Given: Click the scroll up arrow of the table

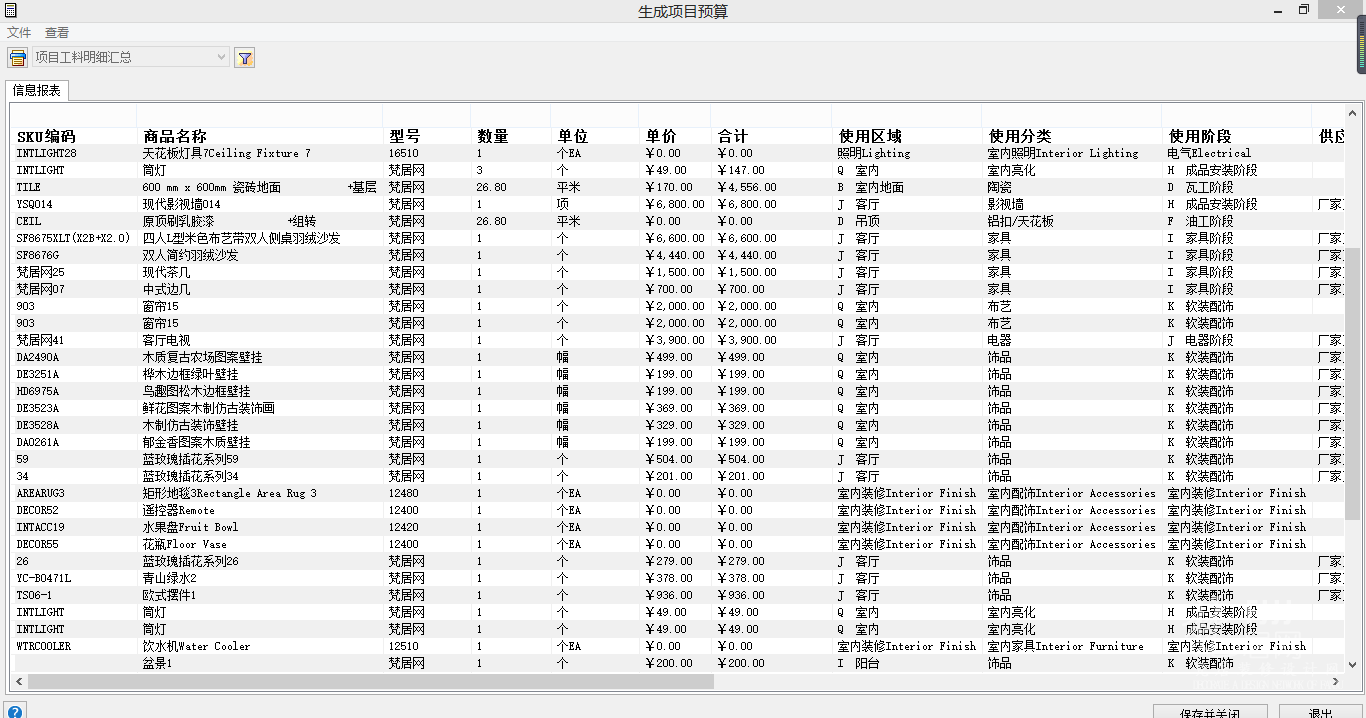Looking at the screenshot, I should (x=1353, y=112).
